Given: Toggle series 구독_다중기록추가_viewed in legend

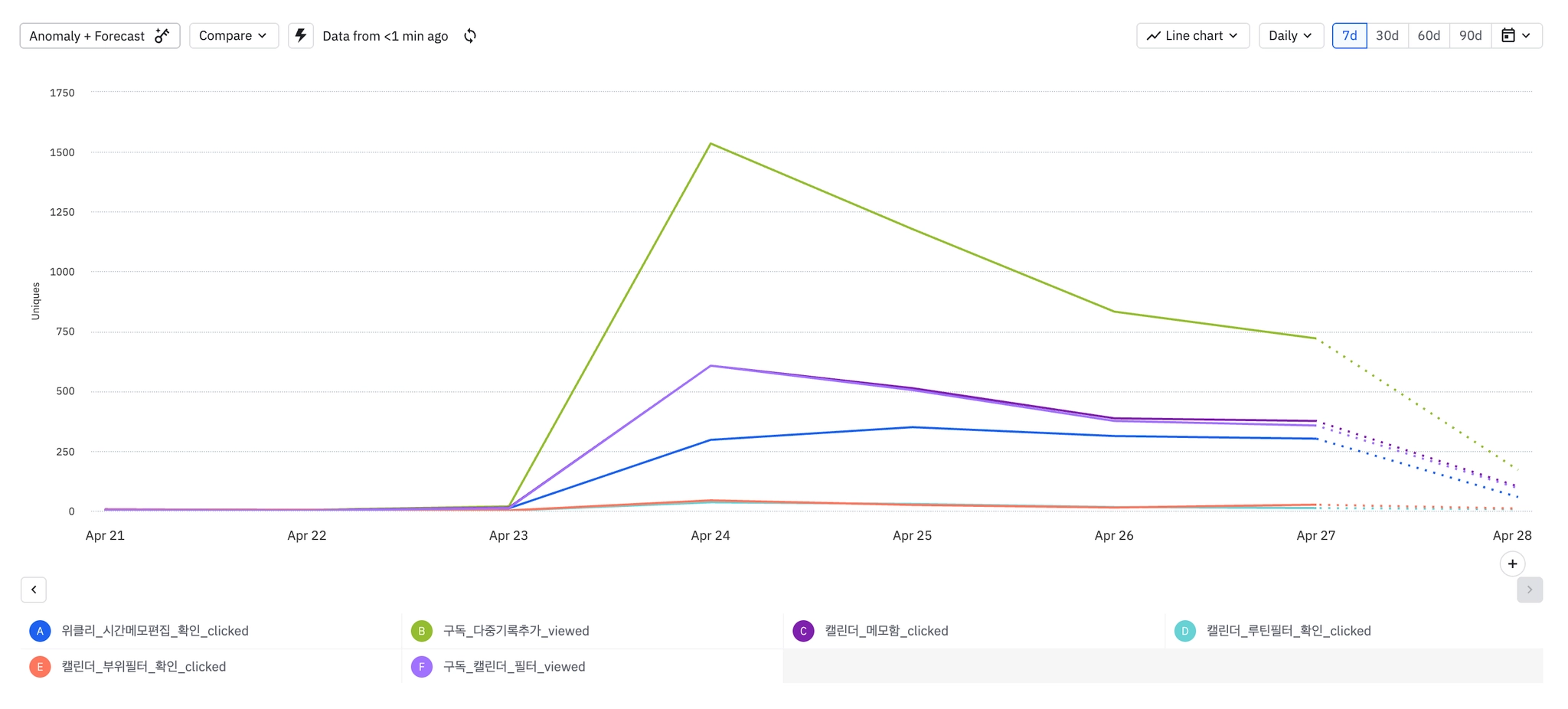Looking at the screenshot, I should coord(516,631).
